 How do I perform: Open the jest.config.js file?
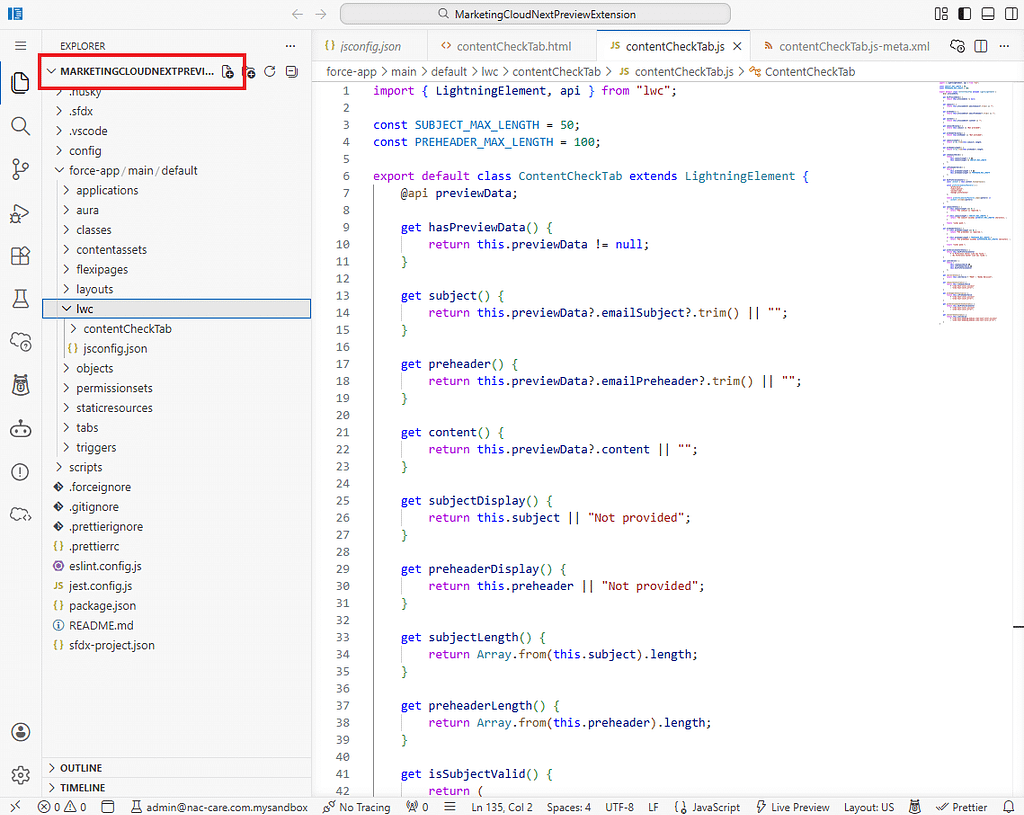point(101,586)
